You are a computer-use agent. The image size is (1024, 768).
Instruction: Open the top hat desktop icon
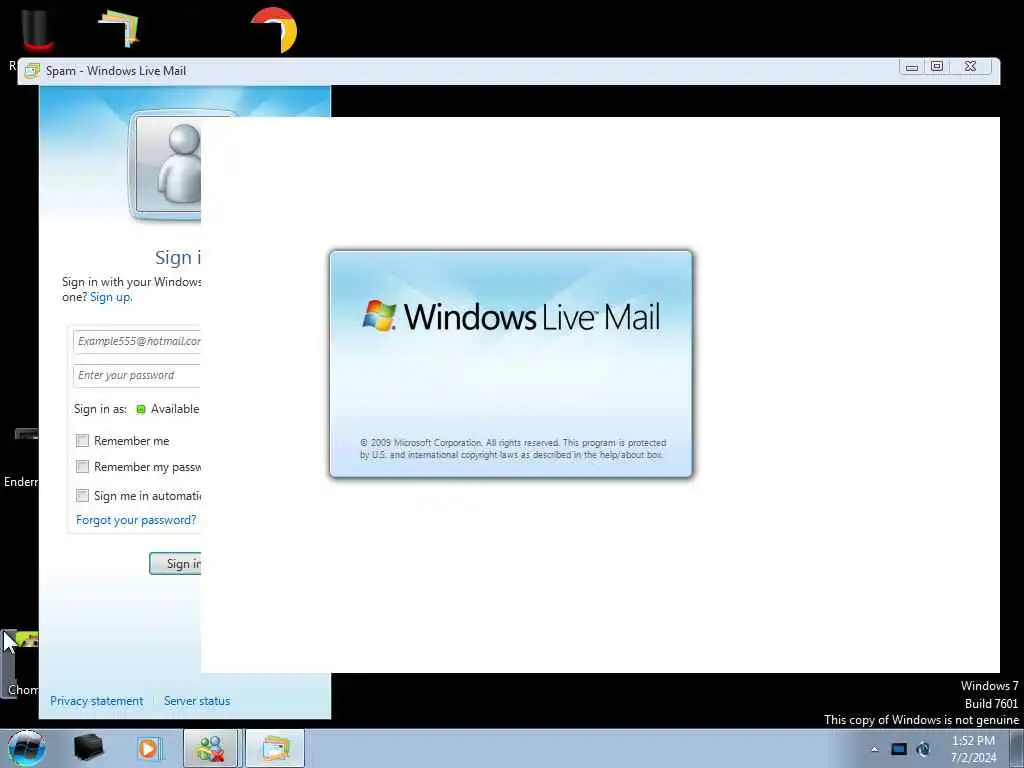click(37, 31)
